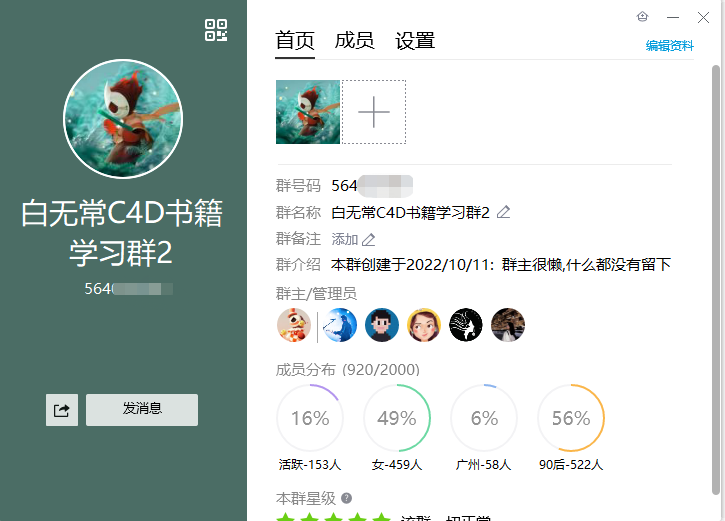Select the 首页 tab

pos(295,41)
